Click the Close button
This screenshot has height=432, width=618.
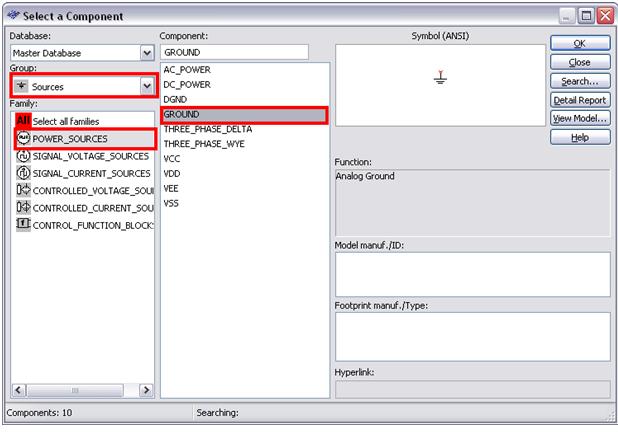tap(580, 62)
